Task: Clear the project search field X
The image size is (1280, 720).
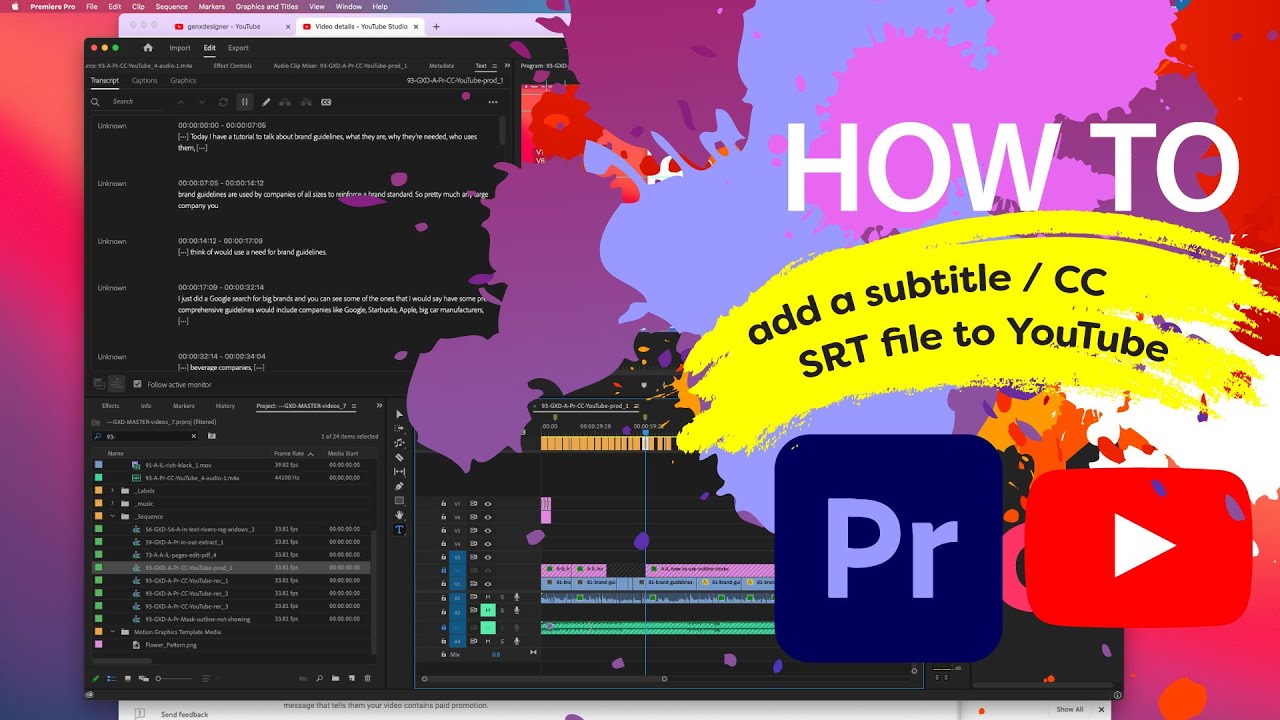Action: point(195,436)
